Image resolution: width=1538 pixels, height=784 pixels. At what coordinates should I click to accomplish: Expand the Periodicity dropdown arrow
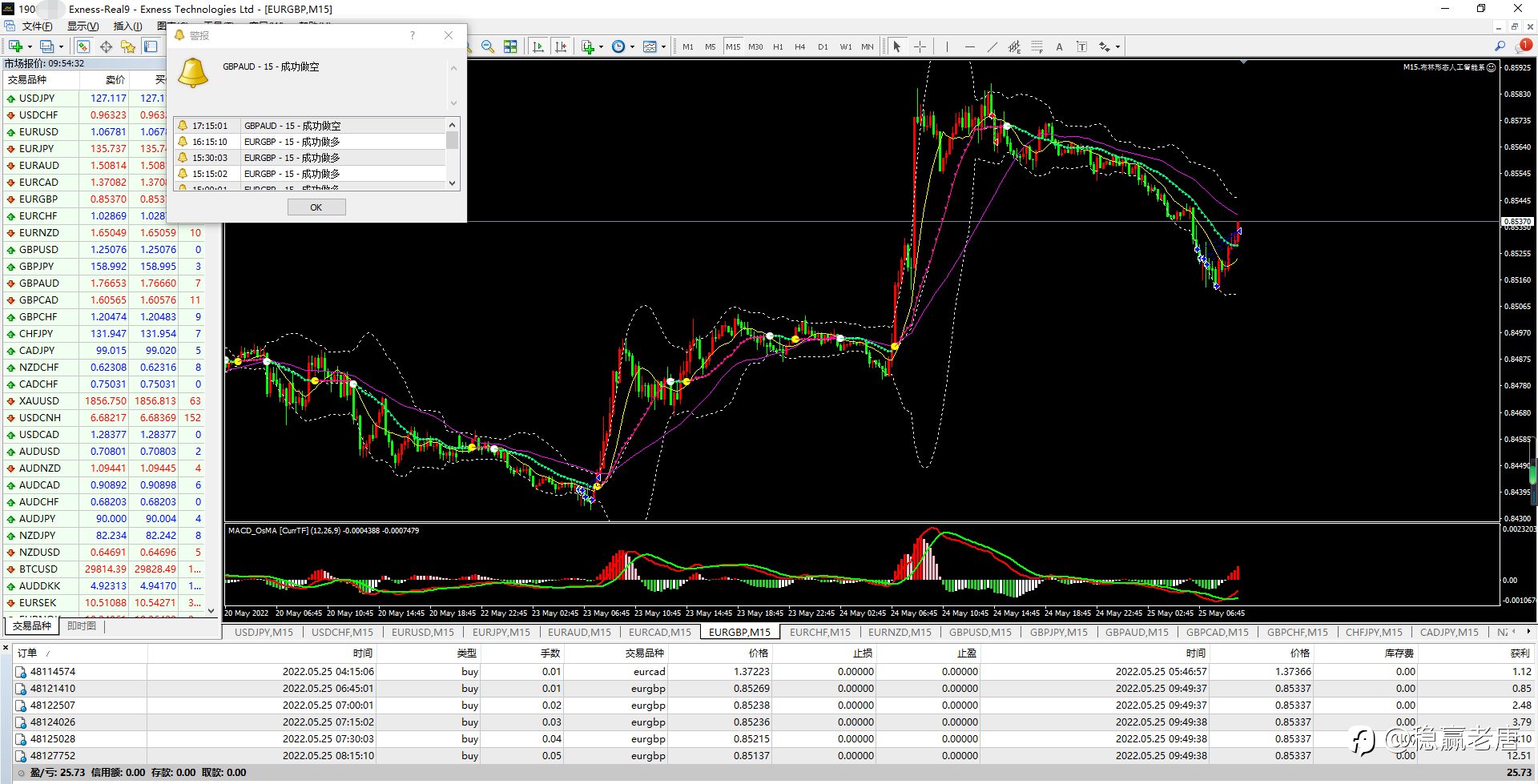pos(632,47)
